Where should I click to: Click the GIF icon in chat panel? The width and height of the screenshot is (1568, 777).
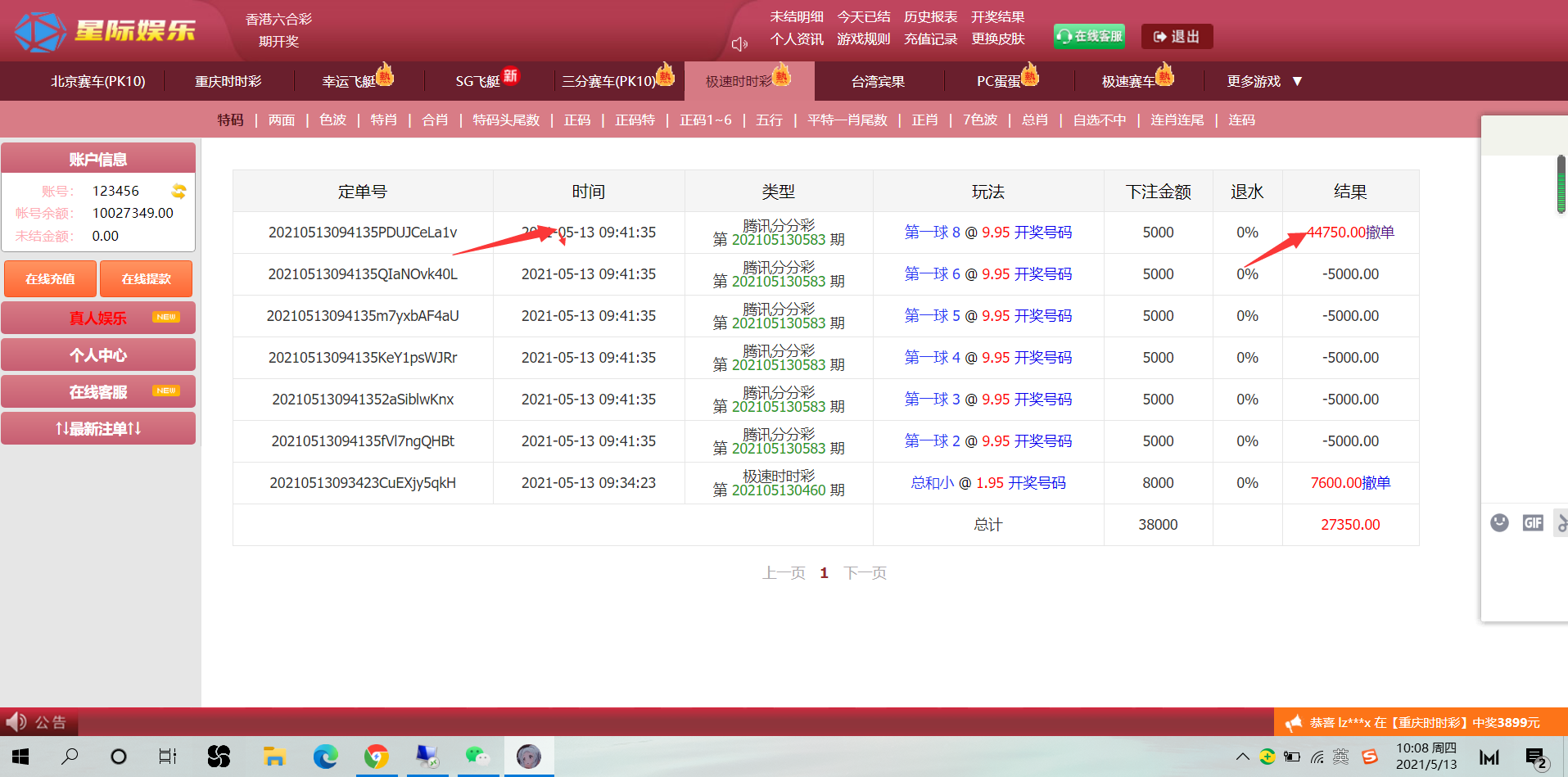[x=1533, y=523]
